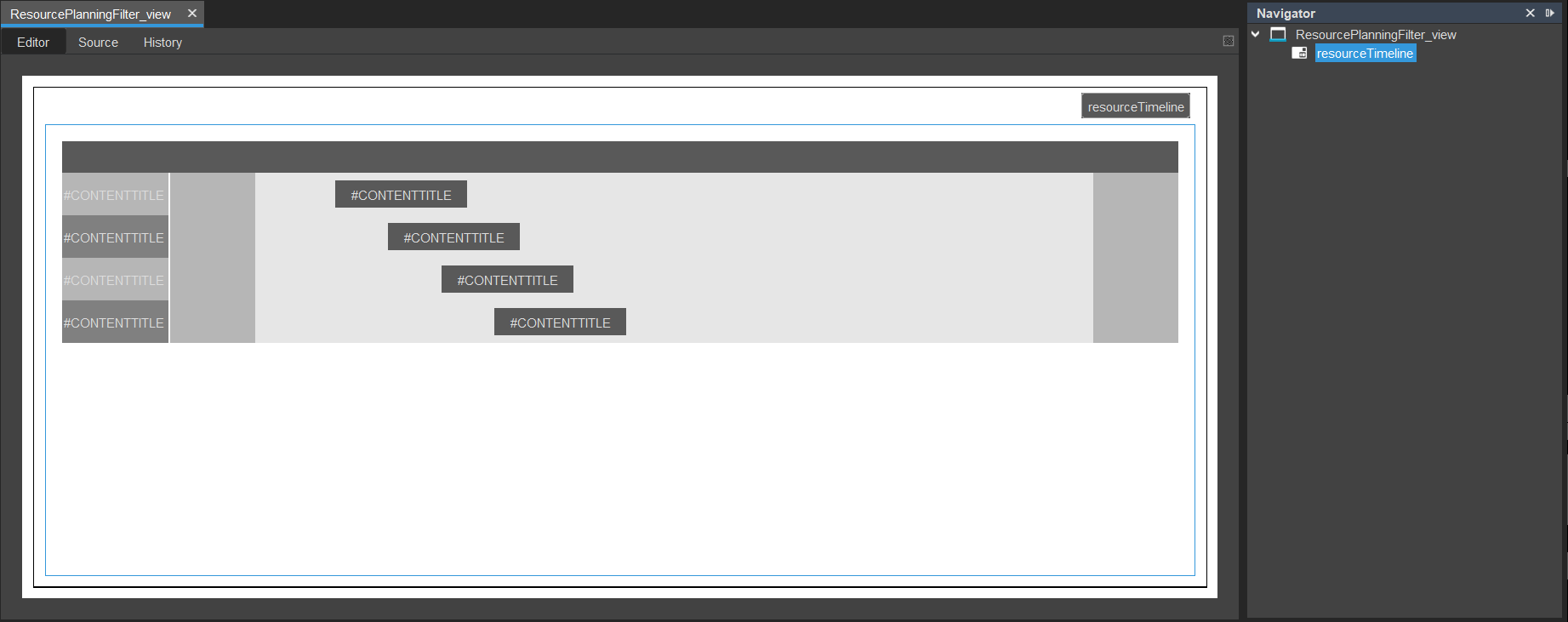Click the gray column at timeline's right end
The image size is (1568, 622).
(1135, 258)
